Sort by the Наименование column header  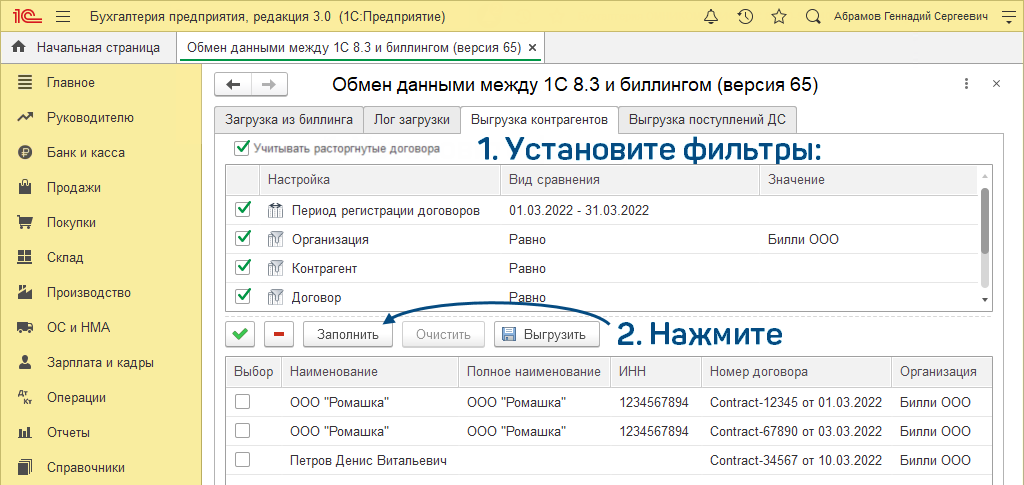point(370,371)
